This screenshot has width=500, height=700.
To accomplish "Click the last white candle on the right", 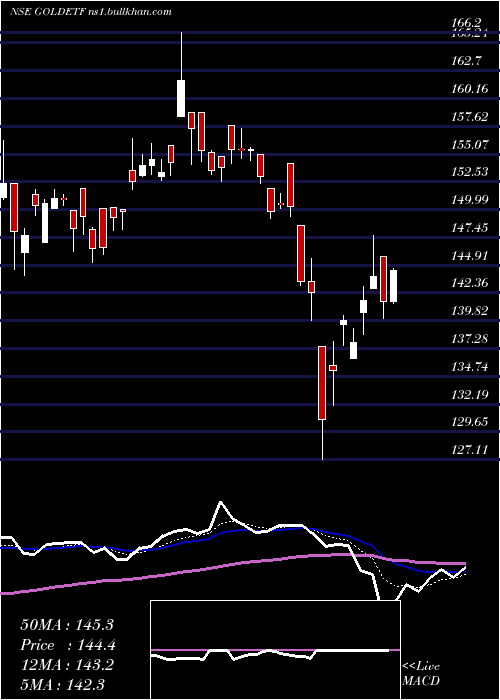I will point(393,286).
